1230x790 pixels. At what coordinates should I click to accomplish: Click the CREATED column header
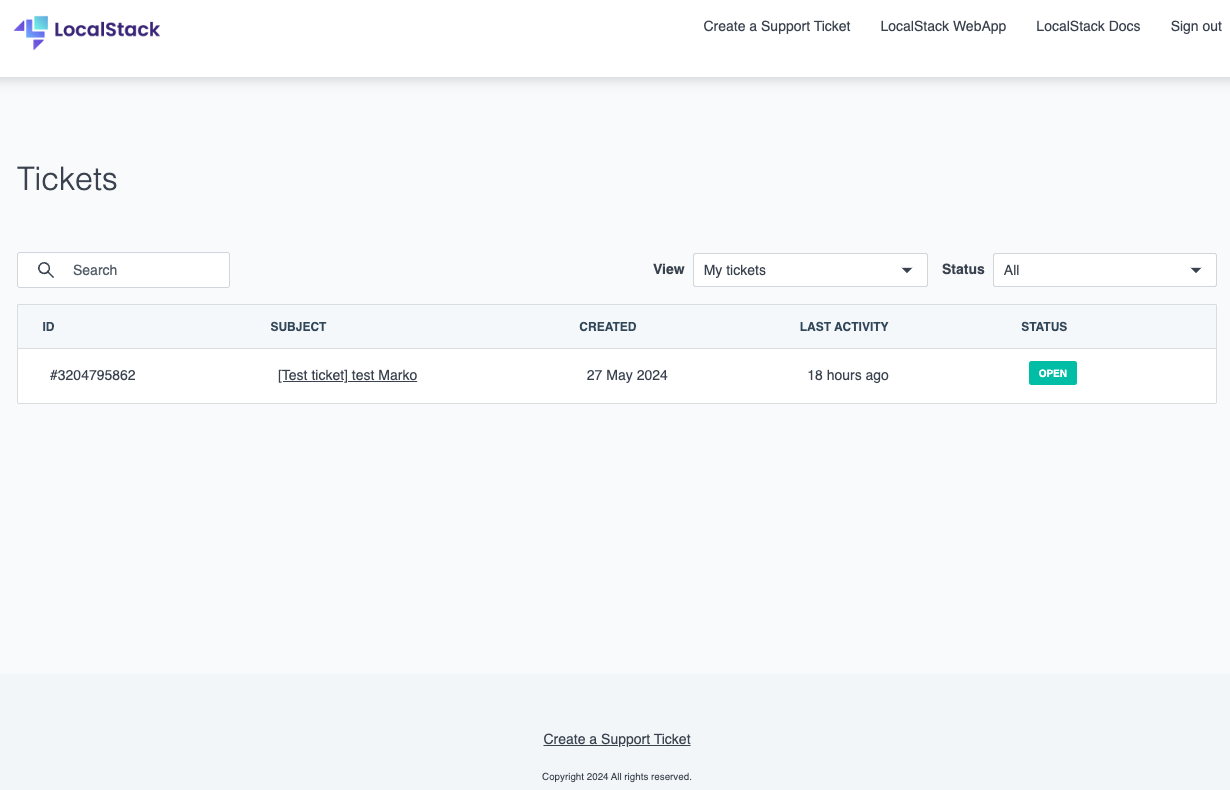[607, 326]
